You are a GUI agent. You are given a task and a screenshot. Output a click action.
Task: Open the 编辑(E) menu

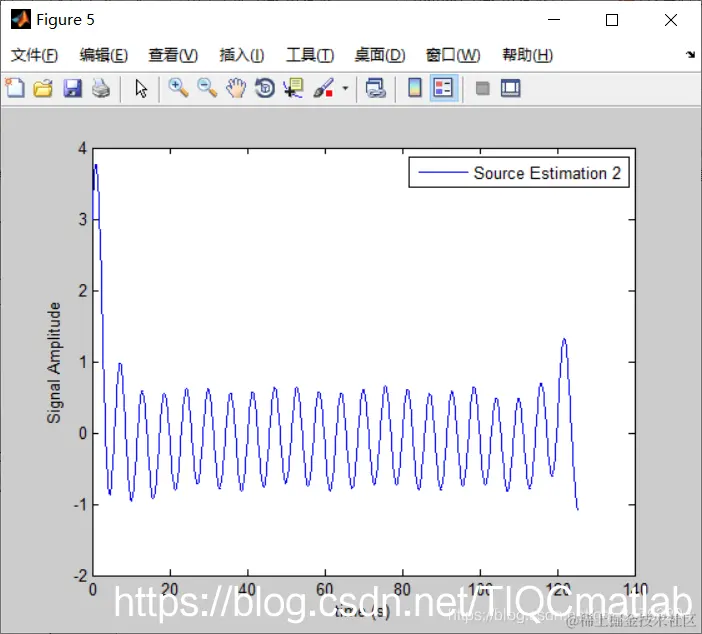pyautogui.click(x=104, y=55)
